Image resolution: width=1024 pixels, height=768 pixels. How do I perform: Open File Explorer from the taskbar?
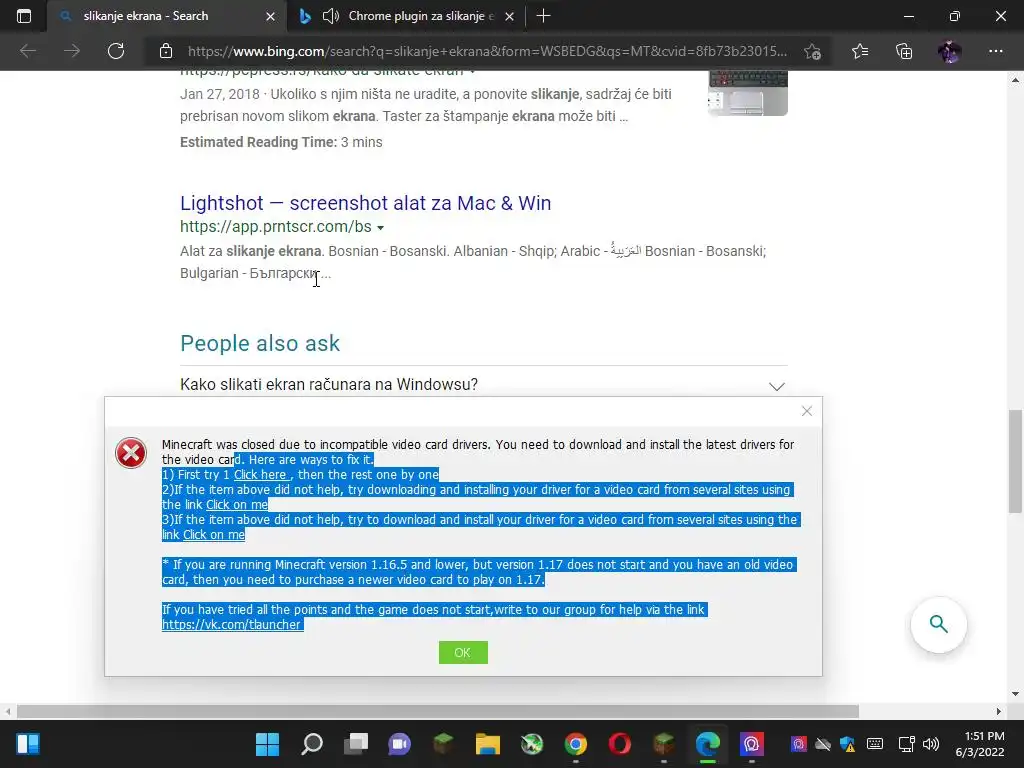pyautogui.click(x=488, y=744)
